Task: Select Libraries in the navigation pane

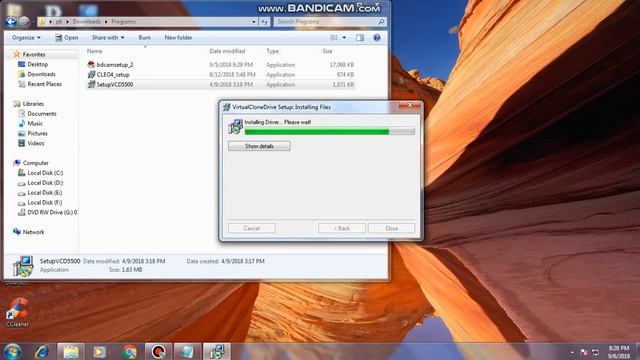Action: tap(33, 104)
